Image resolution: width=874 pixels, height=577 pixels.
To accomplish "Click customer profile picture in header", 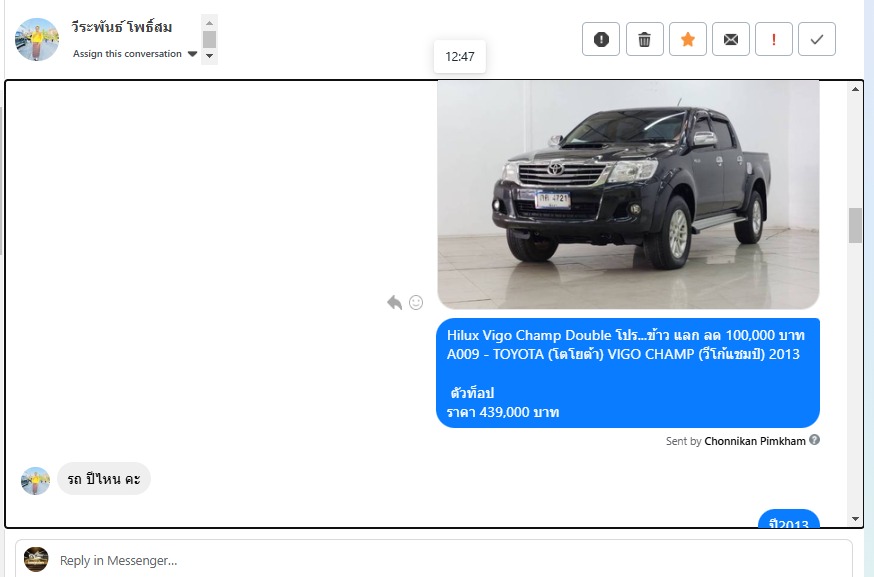I will click(37, 39).
